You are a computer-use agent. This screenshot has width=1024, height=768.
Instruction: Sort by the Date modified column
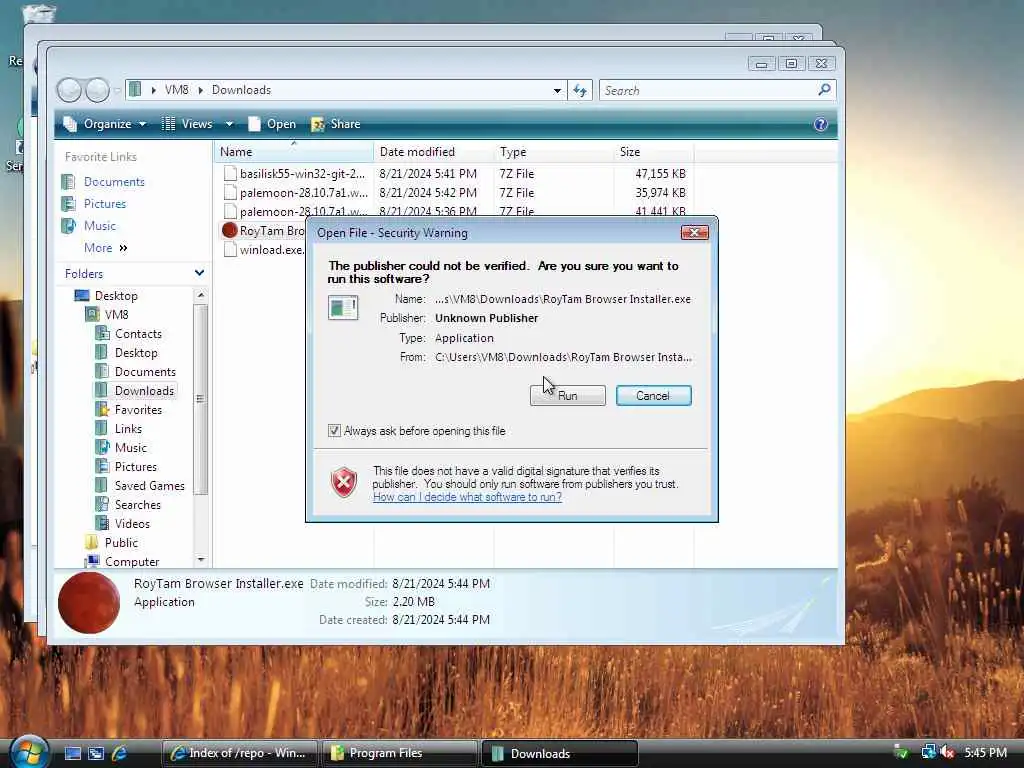click(x=434, y=152)
